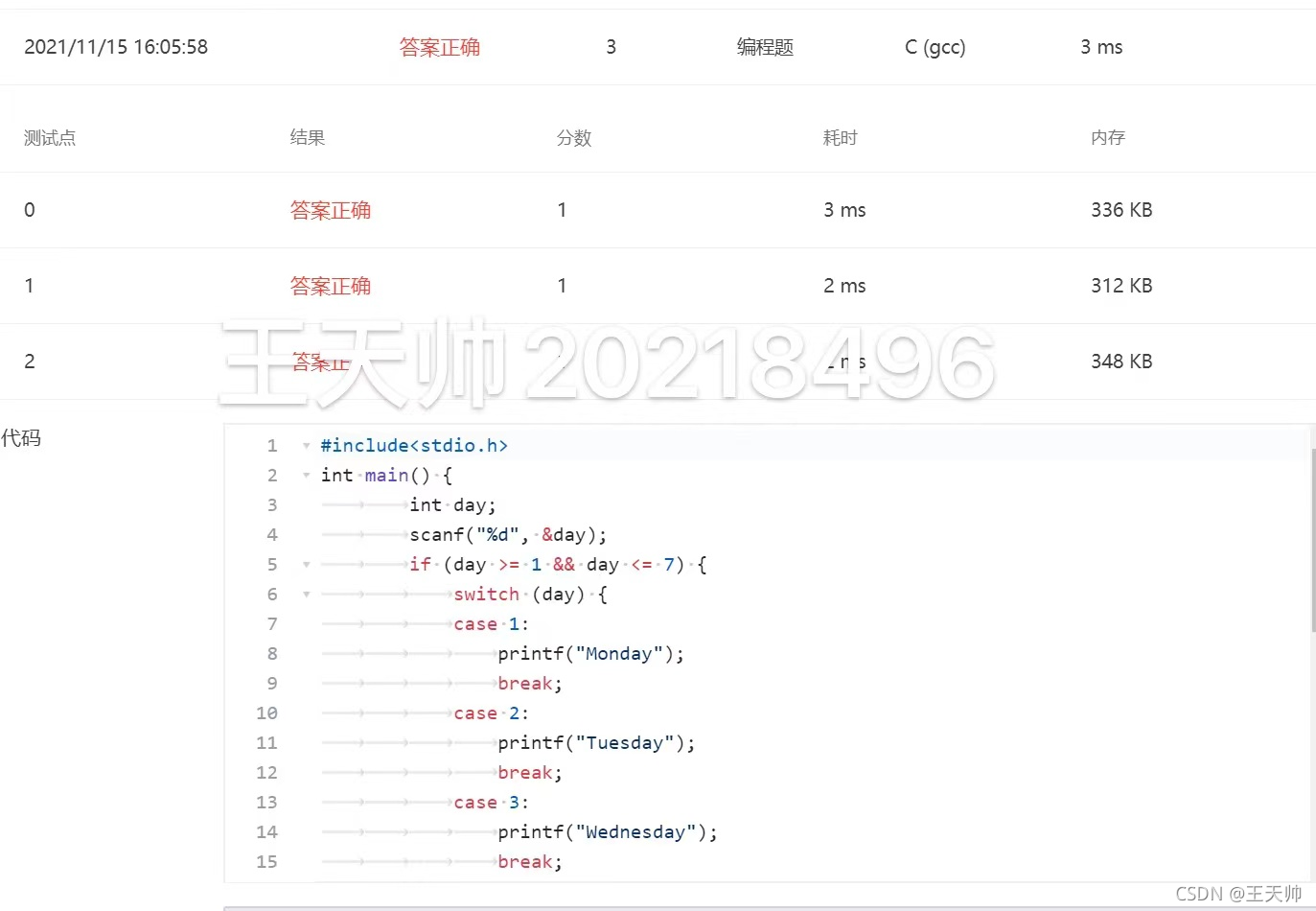This screenshot has height=911, width=1316.
Task: Click the 3 ms total time cell in the submission row
Action: pyautogui.click(x=1101, y=47)
